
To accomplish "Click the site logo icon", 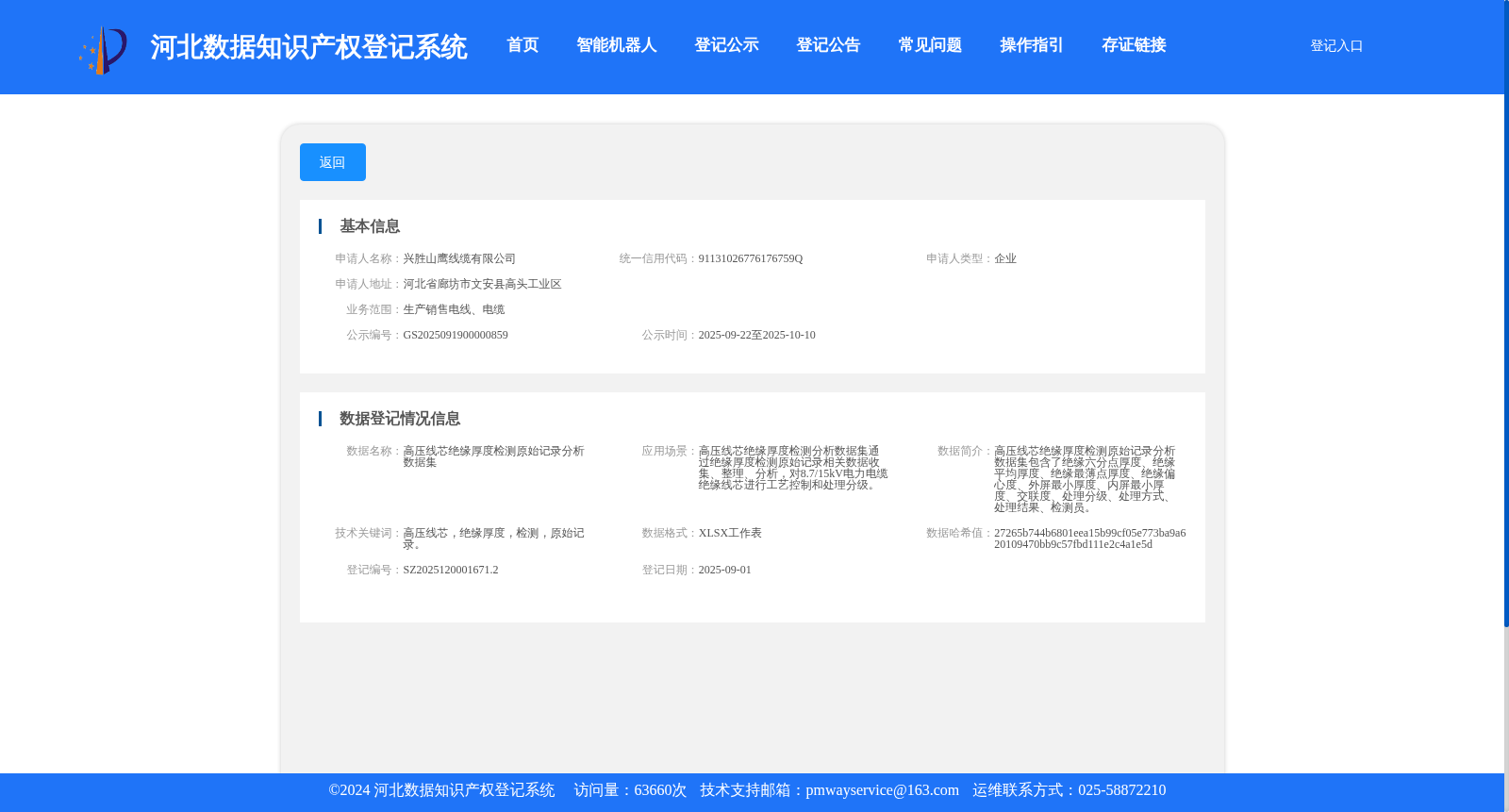I will click(x=103, y=50).
